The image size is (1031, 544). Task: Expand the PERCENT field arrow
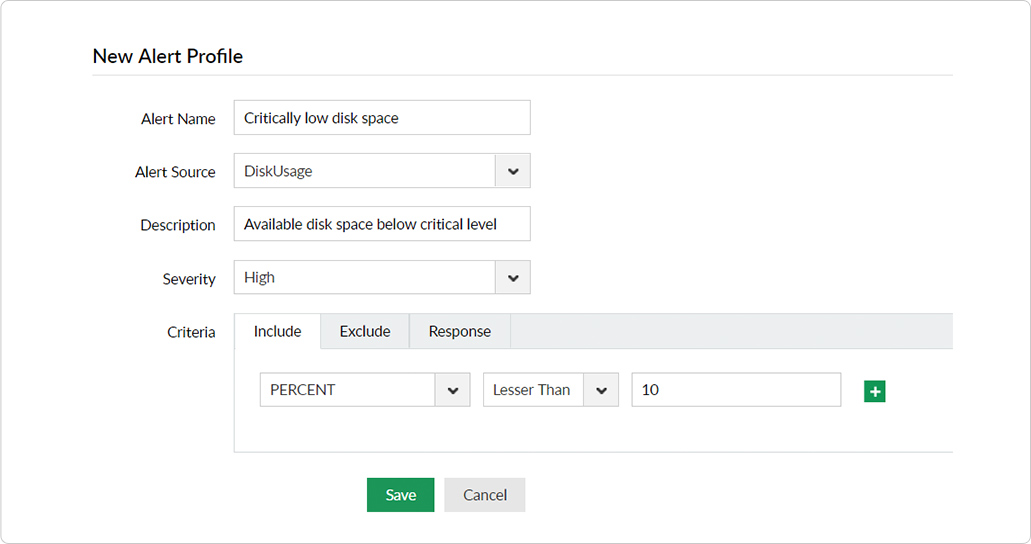coord(452,390)
